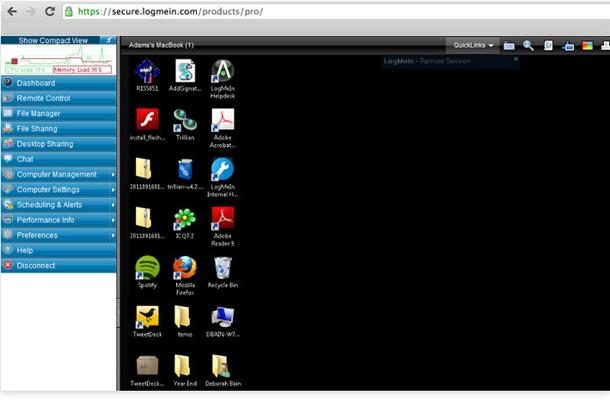The height and width of the screenshot is (407, 610).
Task: Expand Preferences submenu arrow
Action: tap(113, 235)
